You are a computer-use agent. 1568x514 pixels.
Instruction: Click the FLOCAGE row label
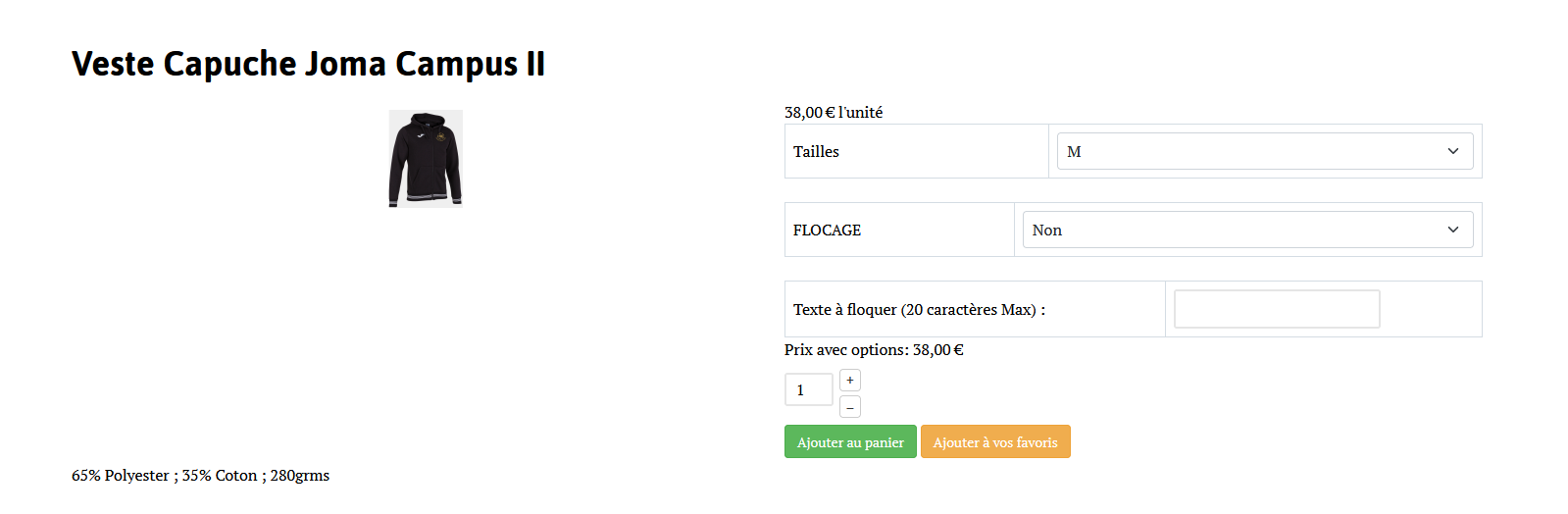(827, 231)
